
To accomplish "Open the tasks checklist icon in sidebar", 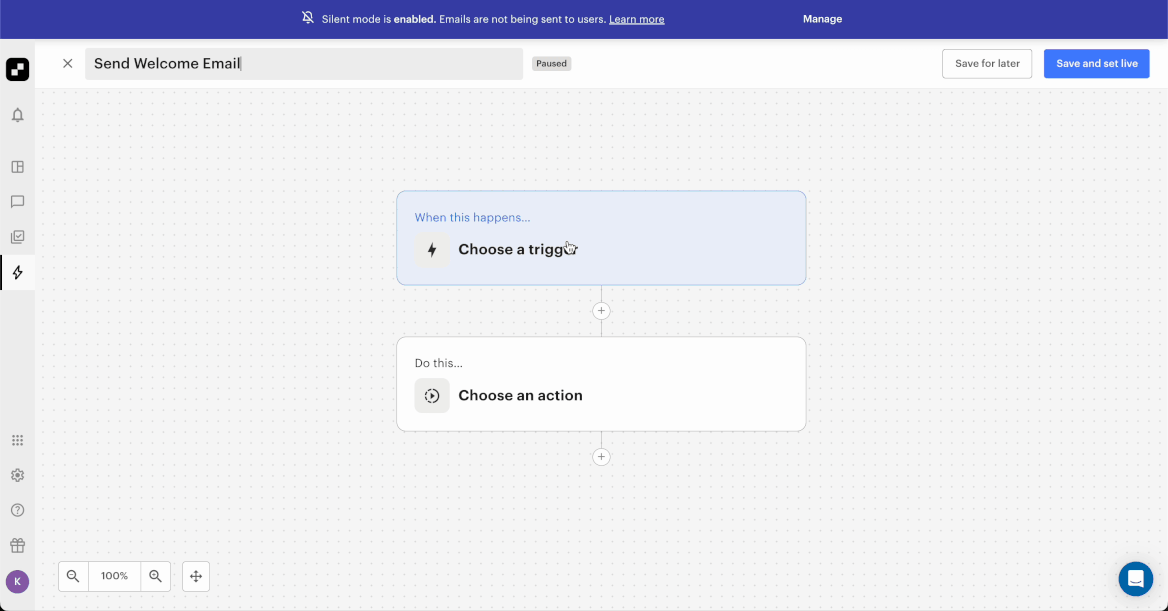I will coord(17,237).
